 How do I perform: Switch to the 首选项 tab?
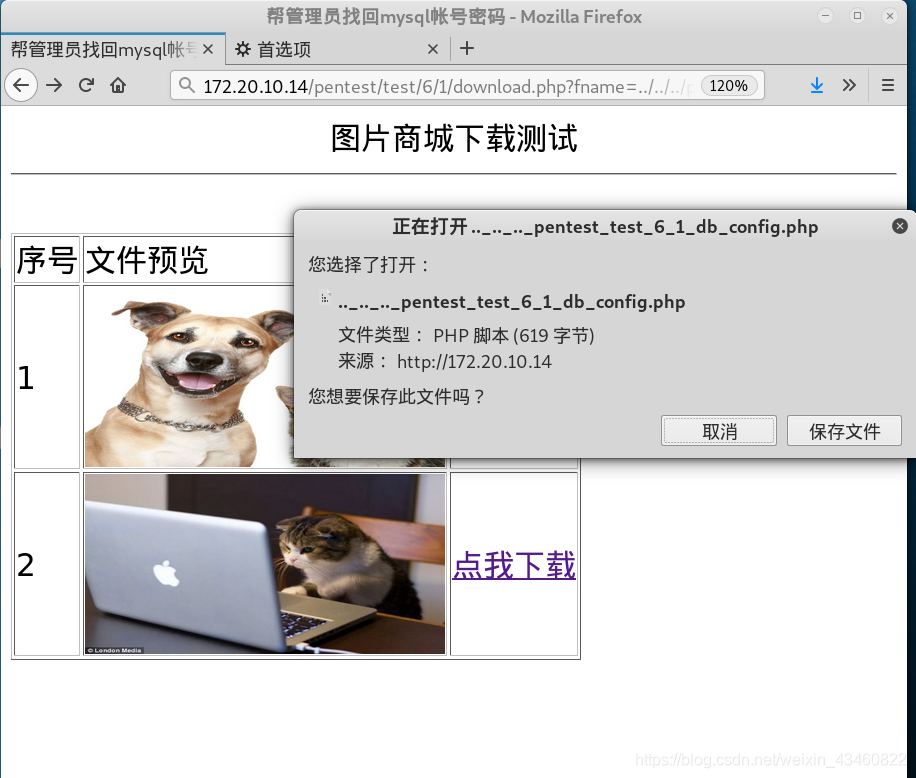(x=338, y=49)
